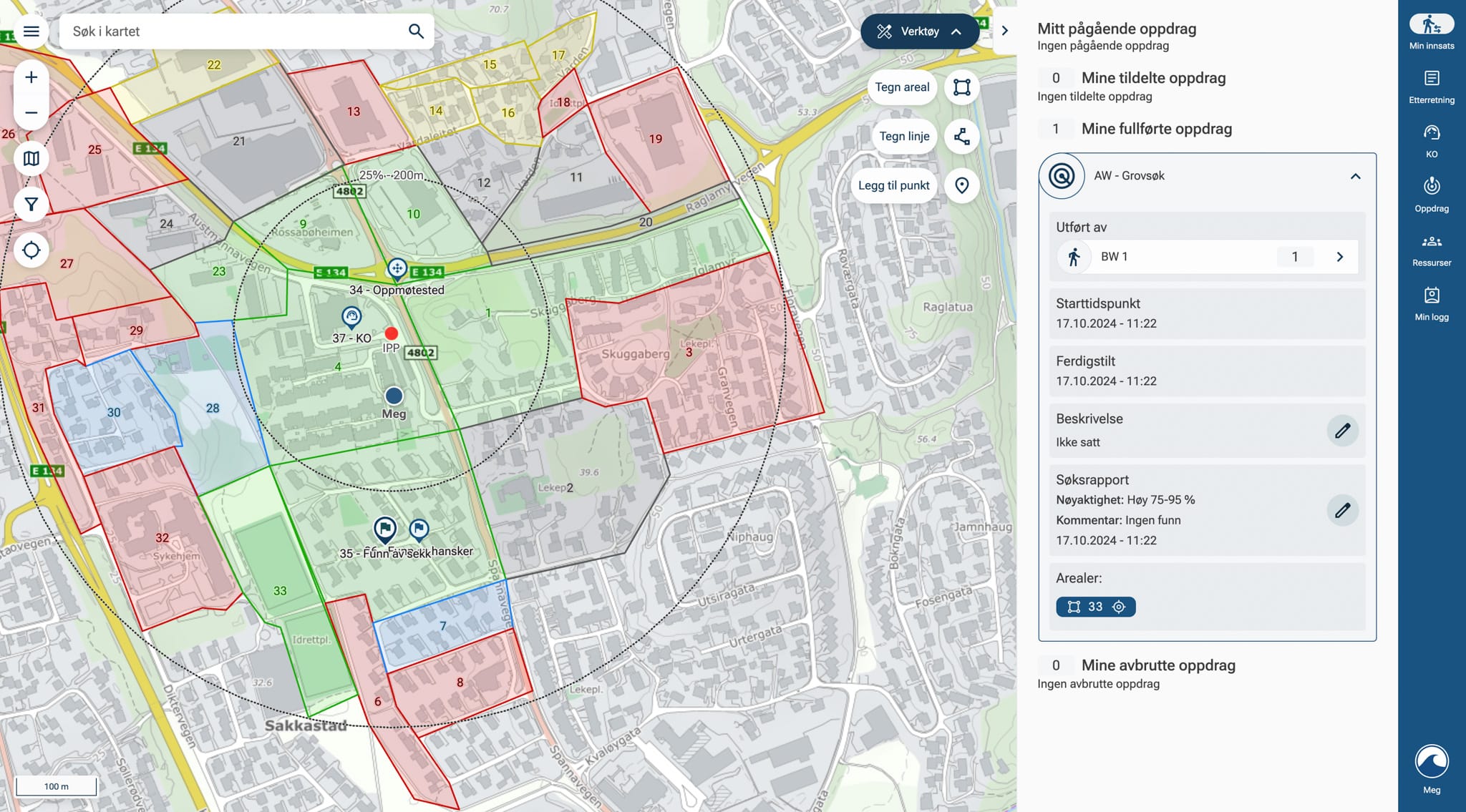Viewport: 1466px width, 812px height.
Task: Click the map zoom-in plus button
Action: pos(31,77)
